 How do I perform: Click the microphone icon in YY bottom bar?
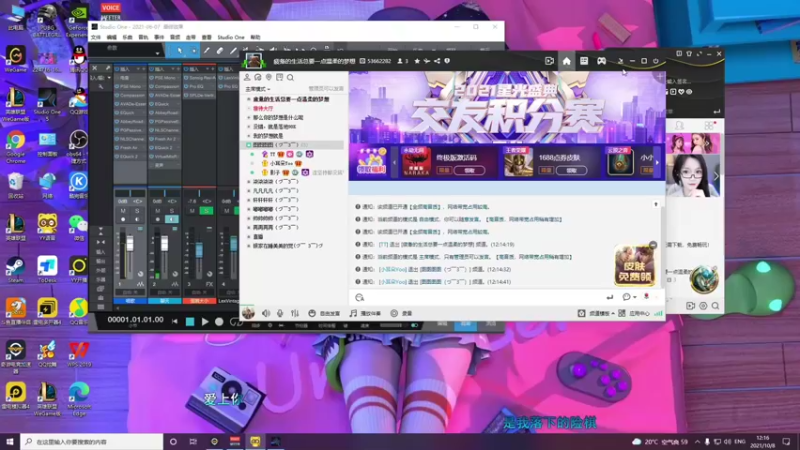[x=280, y=313]
